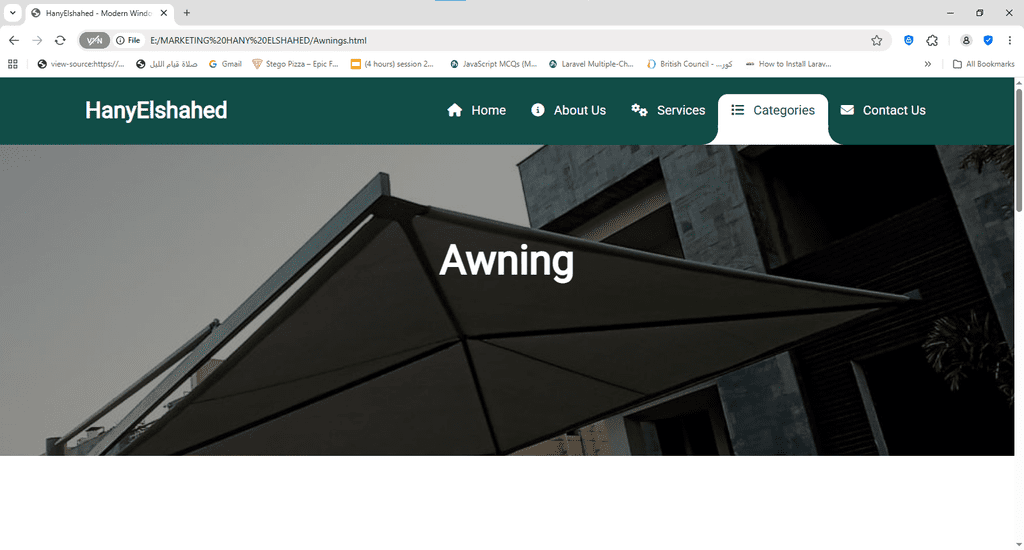1024x550 pixels.
Task: Expand the tab search dropdown arrow
Action: point(12,12)
